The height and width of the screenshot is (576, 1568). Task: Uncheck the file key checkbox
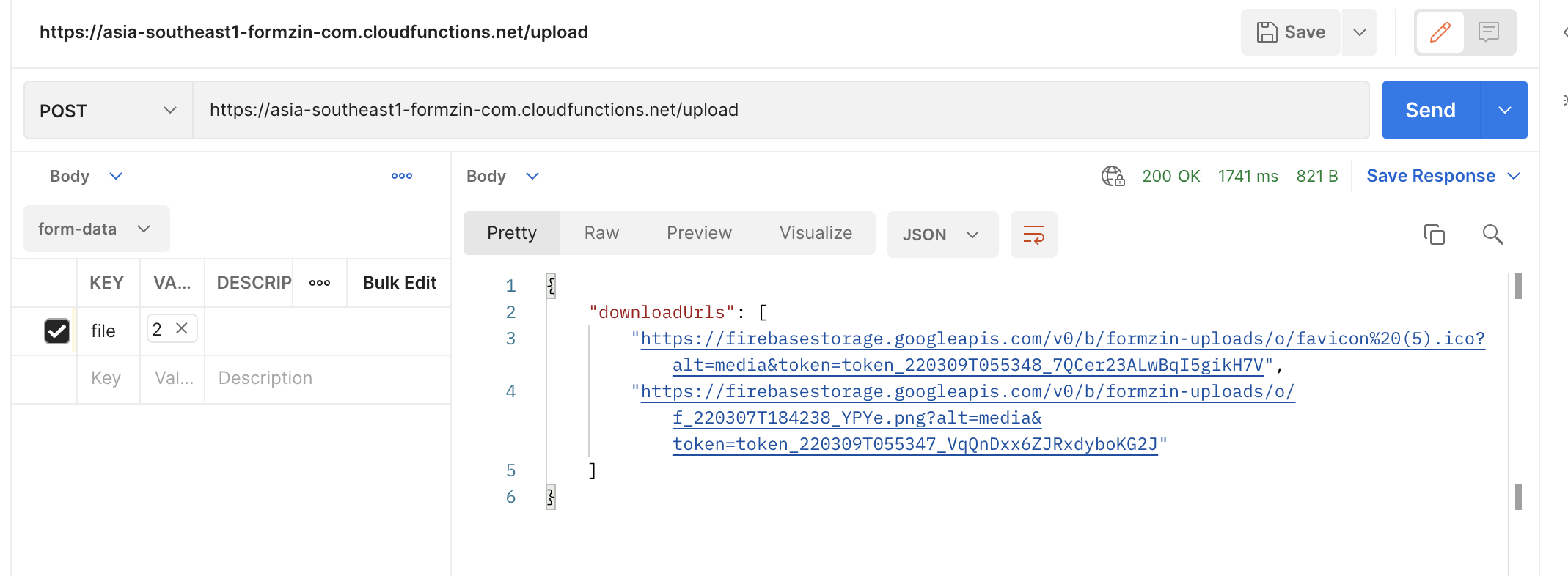pyautogui.click(x=57, y=331)
